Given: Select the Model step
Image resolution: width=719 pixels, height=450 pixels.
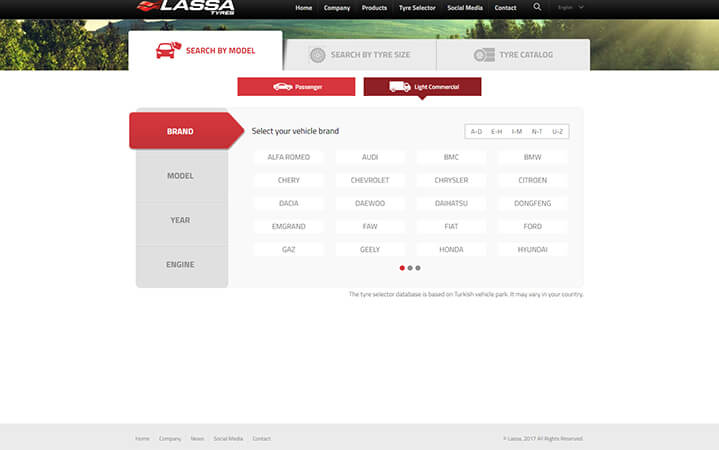Looking at the screenshot, I should coord(182,176).
